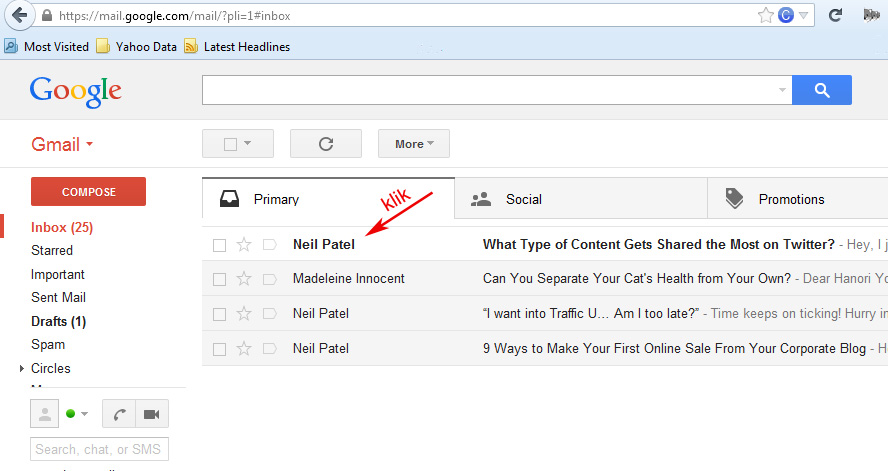Viewport: 888px width, 471px height.
Task: Click the COMPOSE button
Action: click(88, 192)
